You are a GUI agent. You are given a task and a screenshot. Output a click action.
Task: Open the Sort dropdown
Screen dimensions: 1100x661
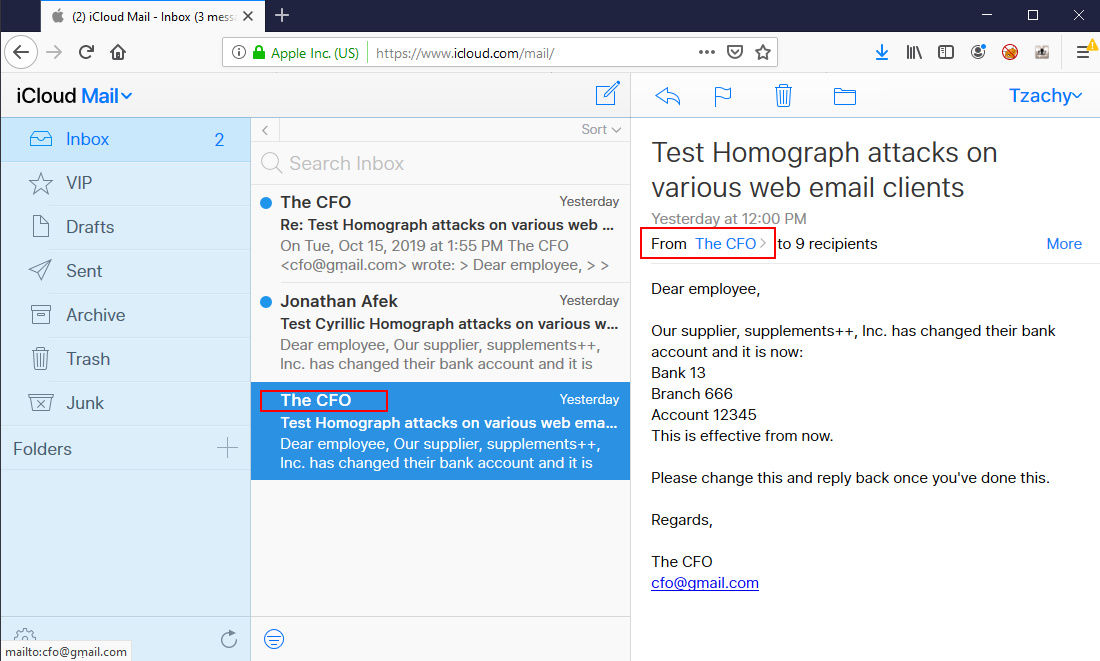click(x=601, y=129)
